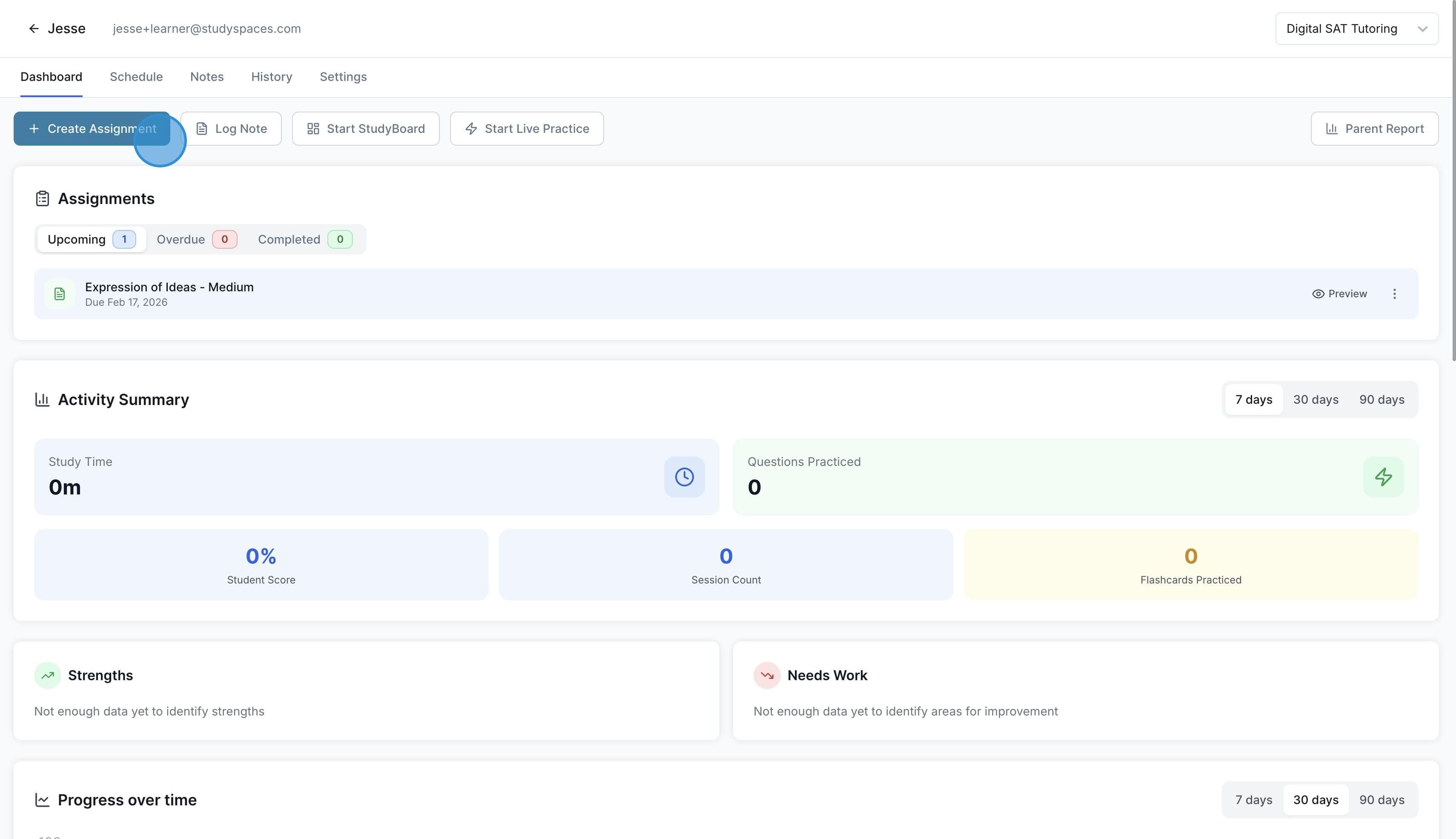Click the Log Note button
The image size is (1456, 839).
coord(231,129)
